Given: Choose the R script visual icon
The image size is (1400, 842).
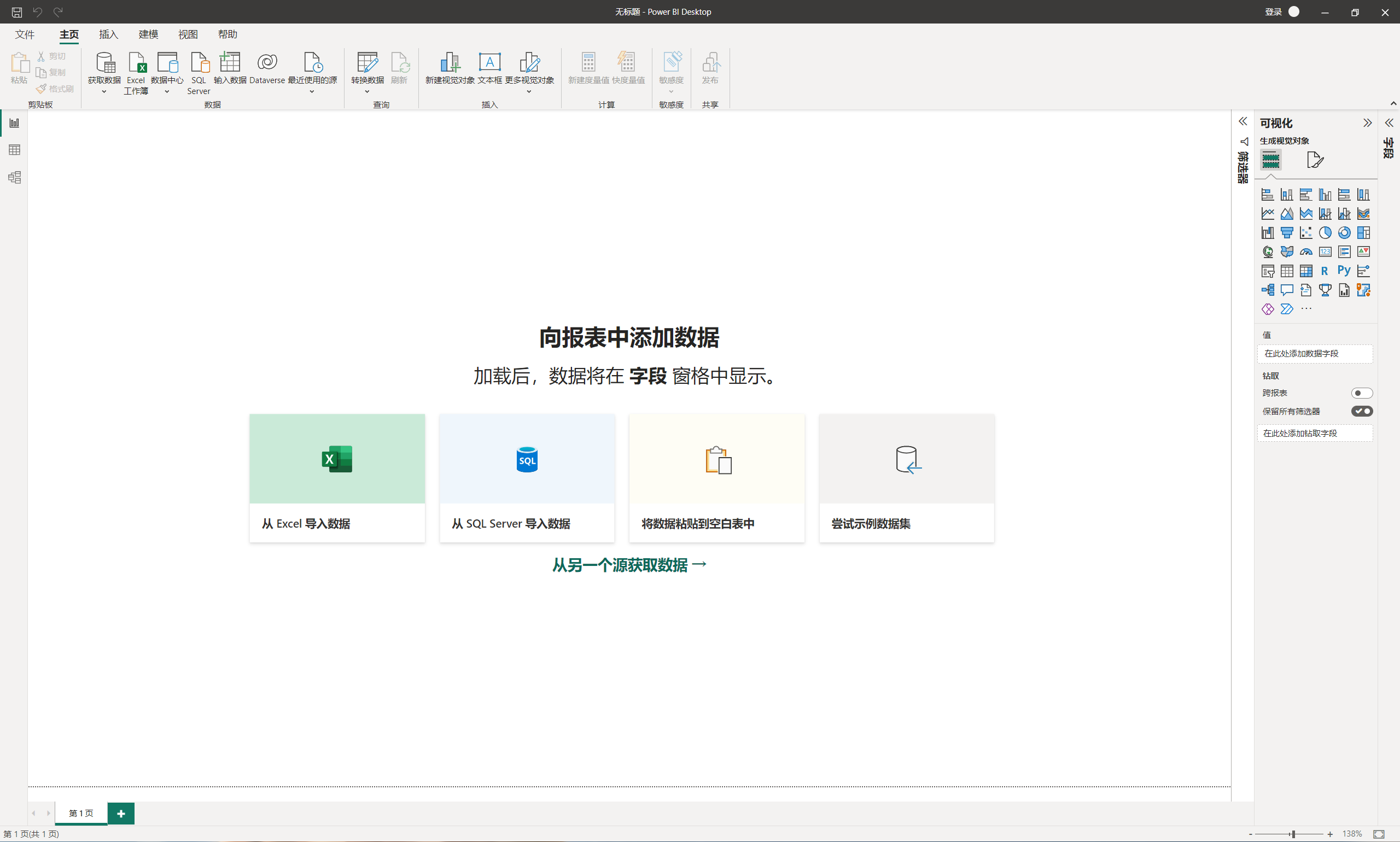Looking at the screenshot, I should pyautogui.click(x=1325, y=271).
